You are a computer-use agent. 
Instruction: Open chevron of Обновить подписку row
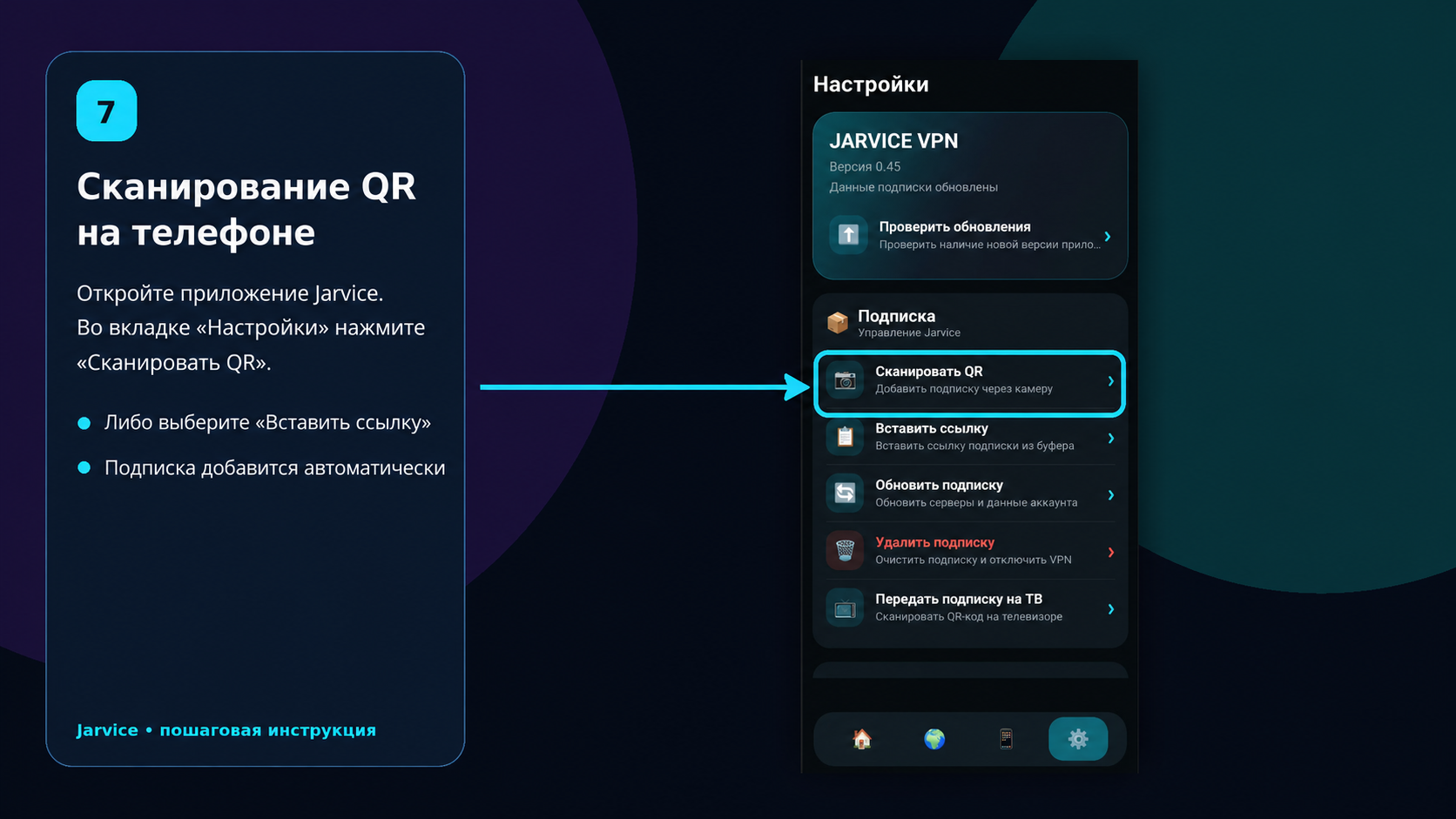(1110, 495)
